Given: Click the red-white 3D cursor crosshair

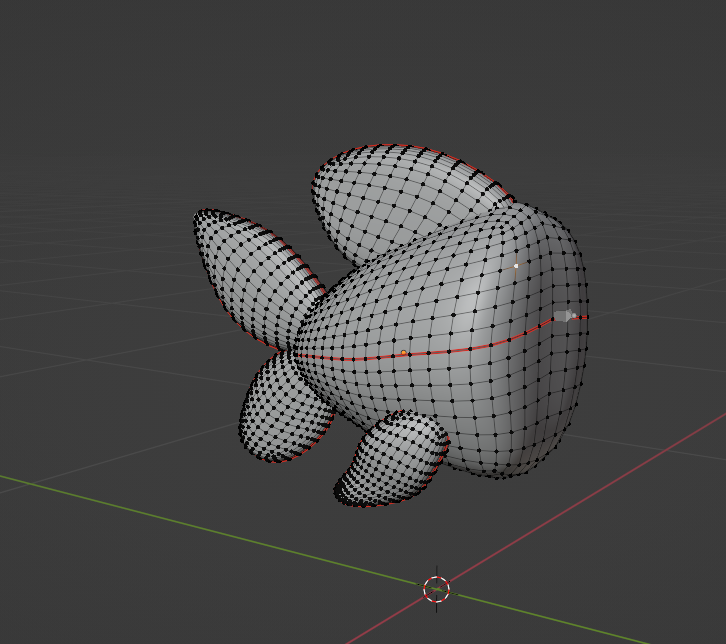Looking at the screenshot, I should pos(436,589).
